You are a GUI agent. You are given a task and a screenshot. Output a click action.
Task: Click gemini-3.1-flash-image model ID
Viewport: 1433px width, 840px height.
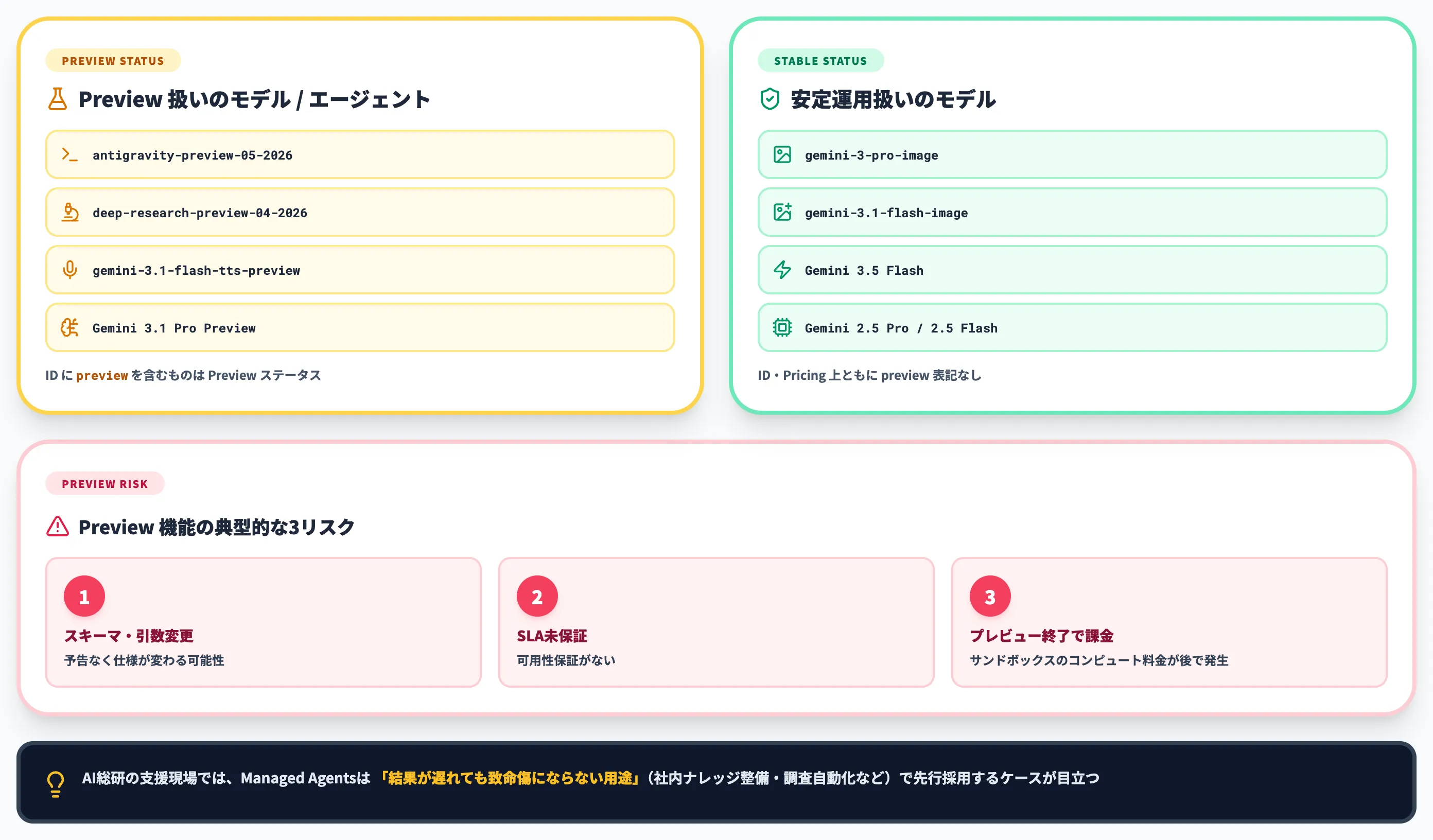pyautogui.click(x=886, y=213)
